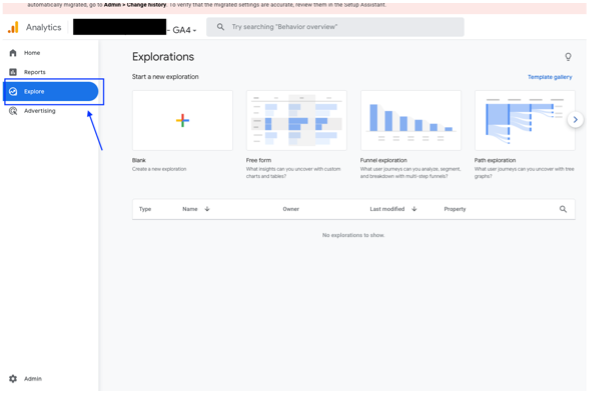Select the Path exploration template thumbnail

click(x=525, y=121)
